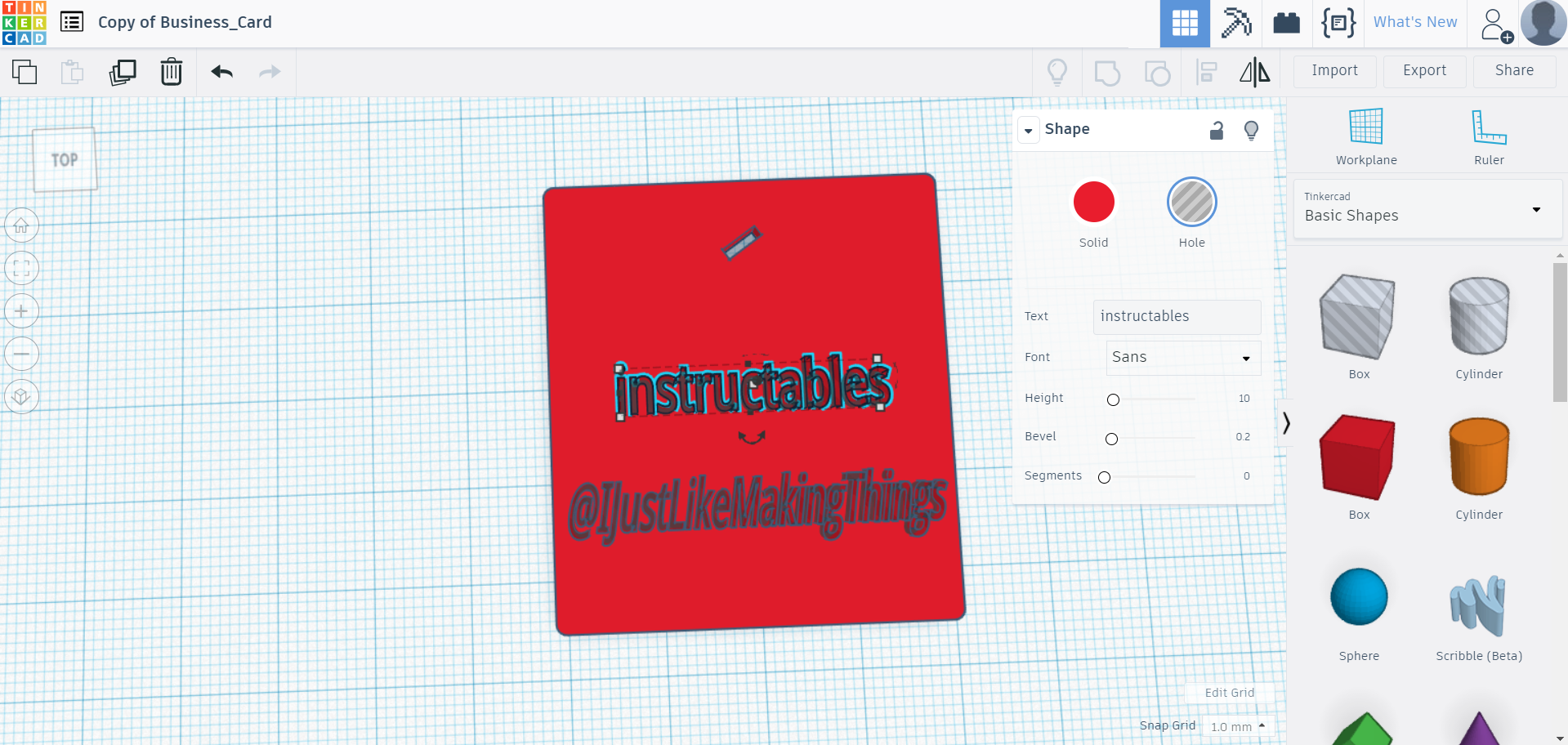Open the Codeblocks braces icon

coord(1338,23)
